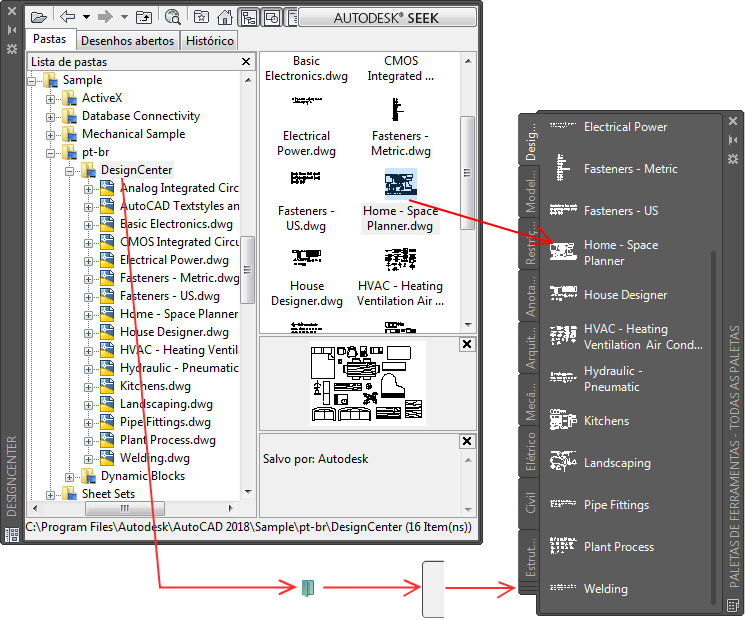Switch to the Desenhos abertos tab
The height and width of the screenshot is (620, 746).
pyautogui.click(x=128, y=41)
